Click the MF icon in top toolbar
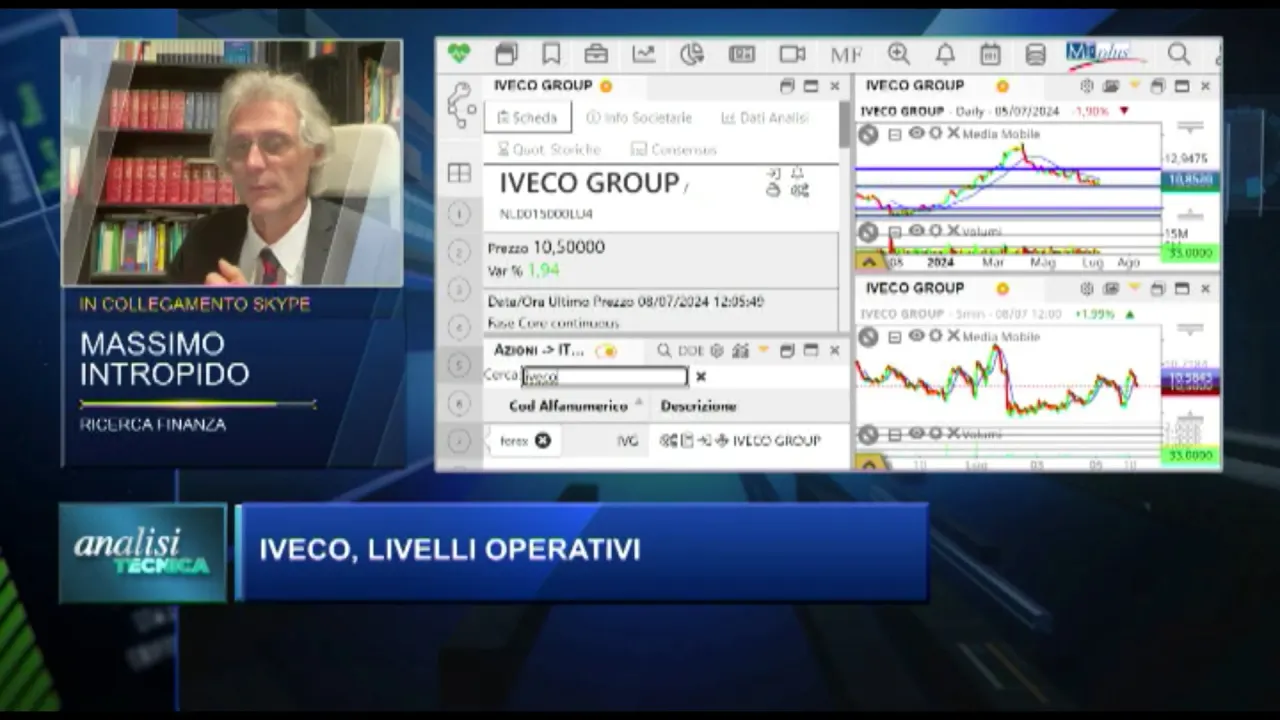 [846, 55]
